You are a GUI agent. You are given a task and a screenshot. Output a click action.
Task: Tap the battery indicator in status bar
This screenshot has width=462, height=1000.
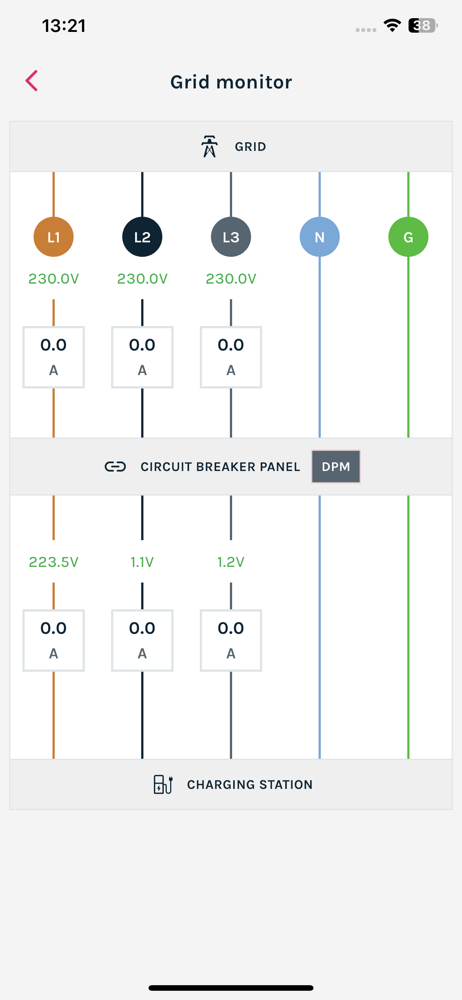point(423,26)
